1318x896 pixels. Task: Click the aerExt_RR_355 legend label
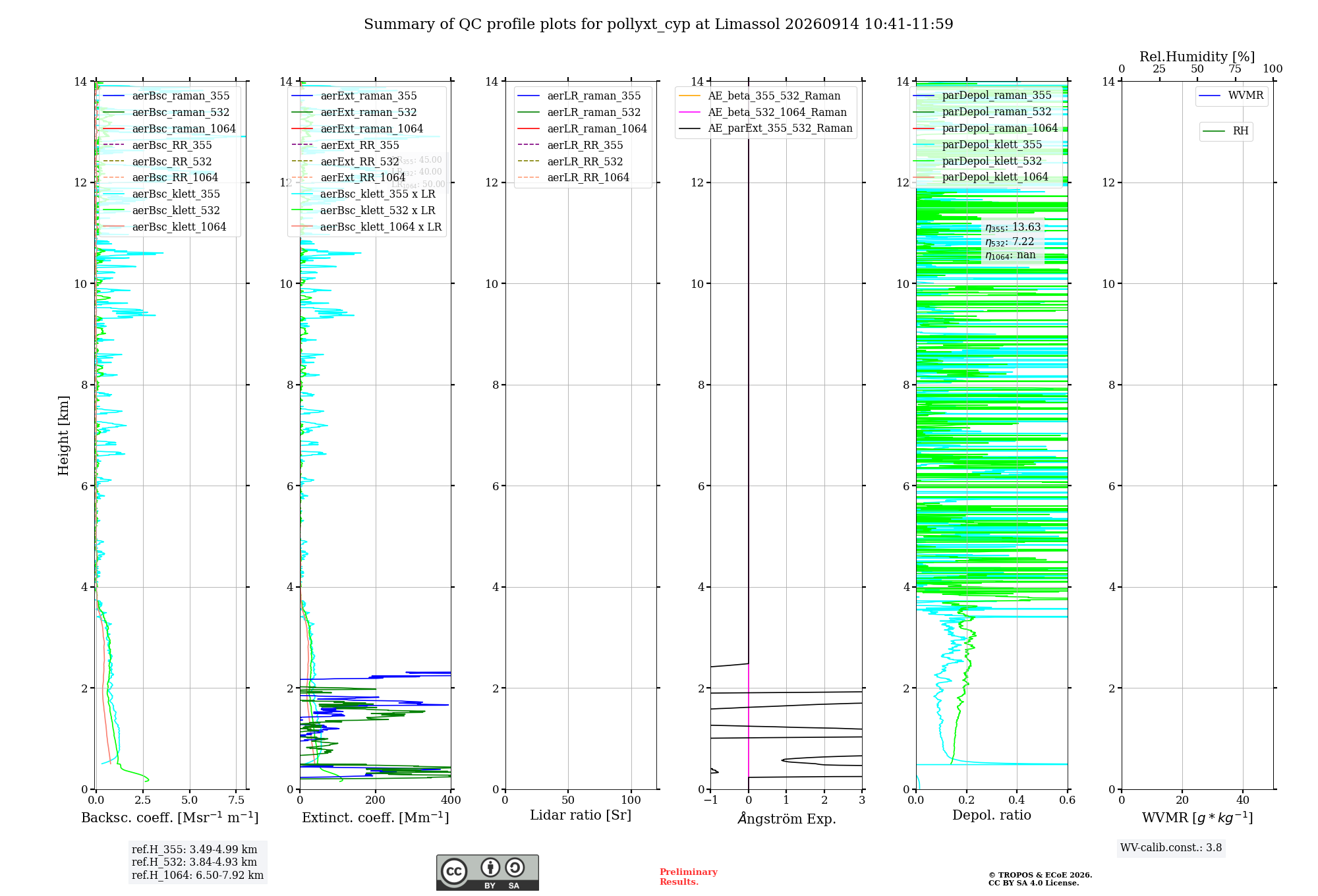coord(360,146)
